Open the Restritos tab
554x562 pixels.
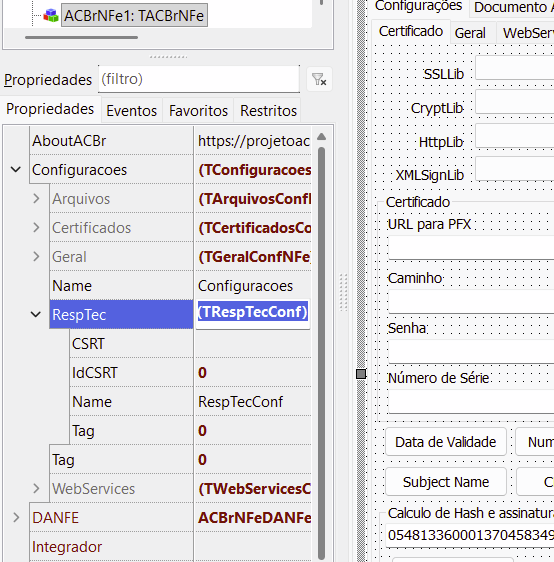pyautogui.click(x=268, y=111)
